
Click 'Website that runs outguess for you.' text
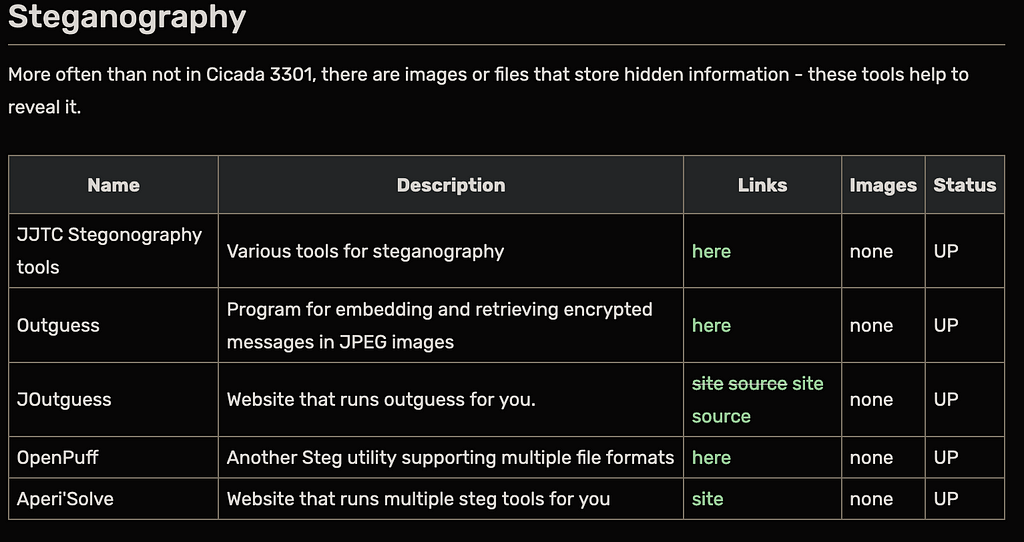pos(381,400)
